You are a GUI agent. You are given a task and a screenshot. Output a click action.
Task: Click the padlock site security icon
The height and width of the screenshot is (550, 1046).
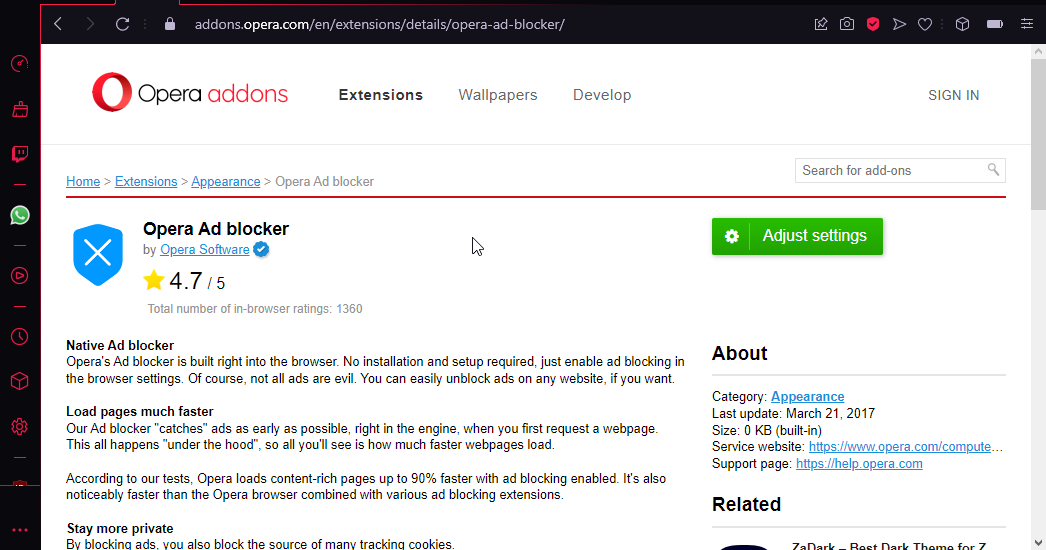pos(170,24)
